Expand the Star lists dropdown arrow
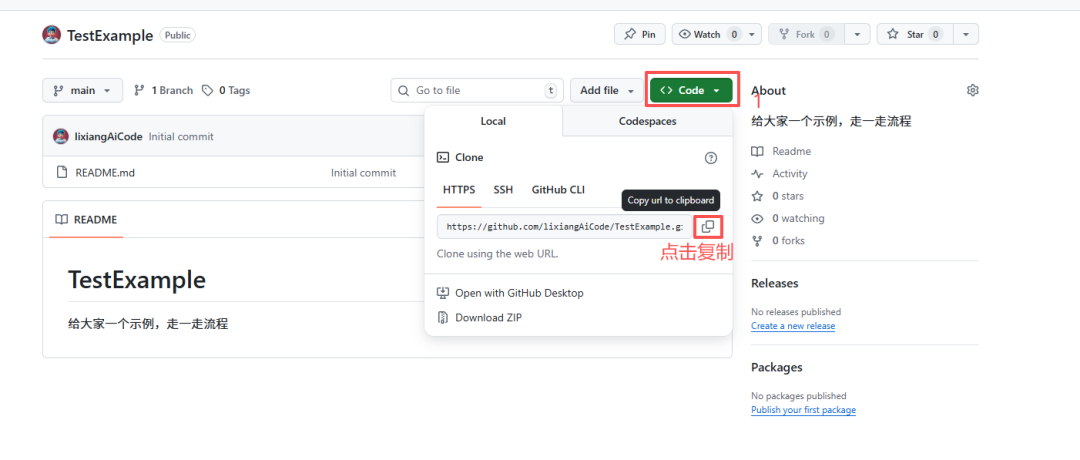Screen dimensions: 1080x460 (965, 34)
